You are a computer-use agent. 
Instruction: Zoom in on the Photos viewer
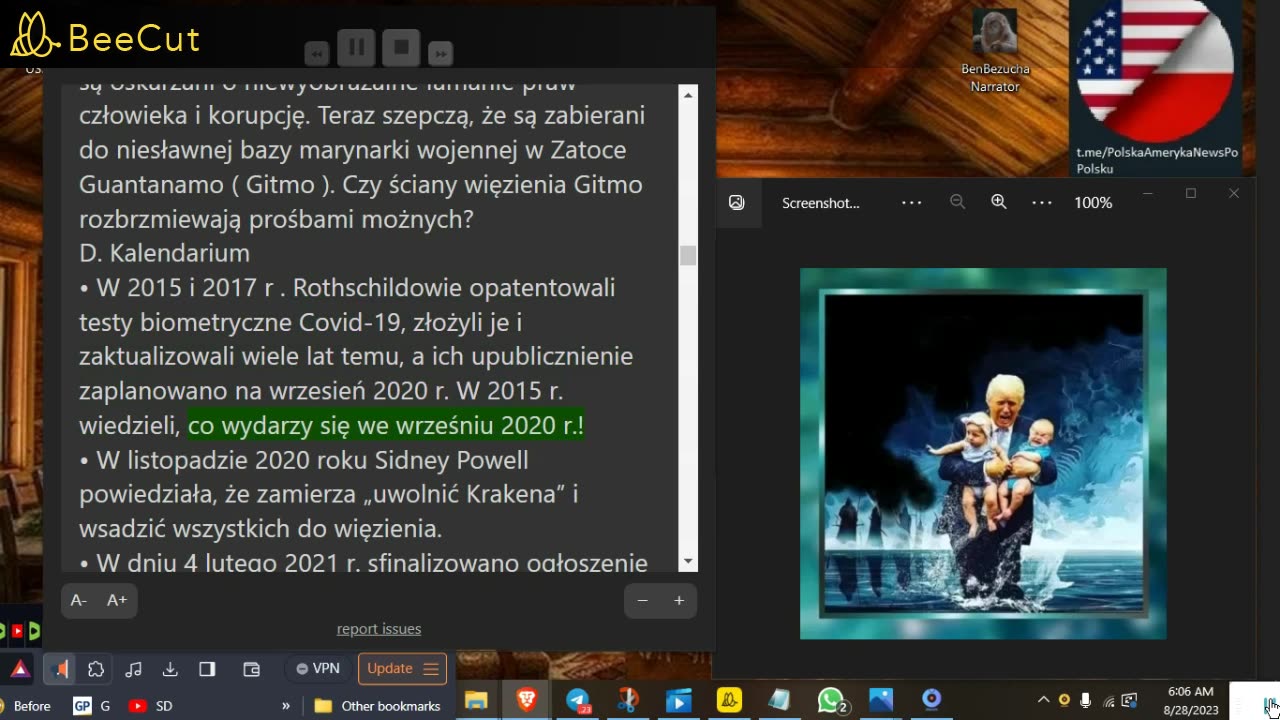tap(998, 202)
